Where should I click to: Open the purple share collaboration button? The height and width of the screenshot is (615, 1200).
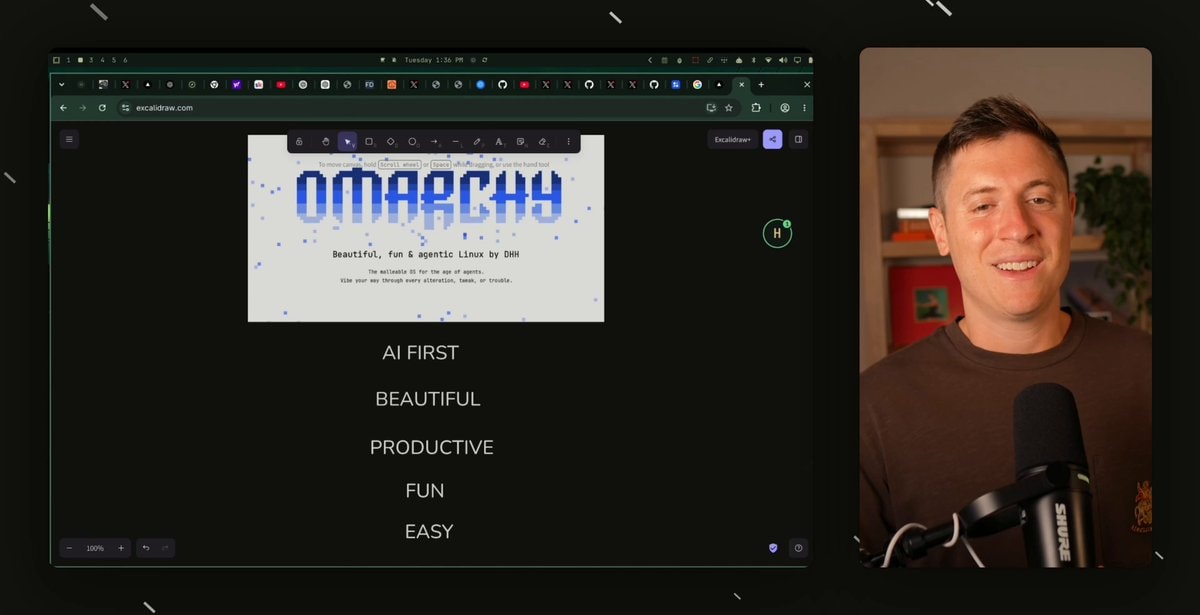772,140
